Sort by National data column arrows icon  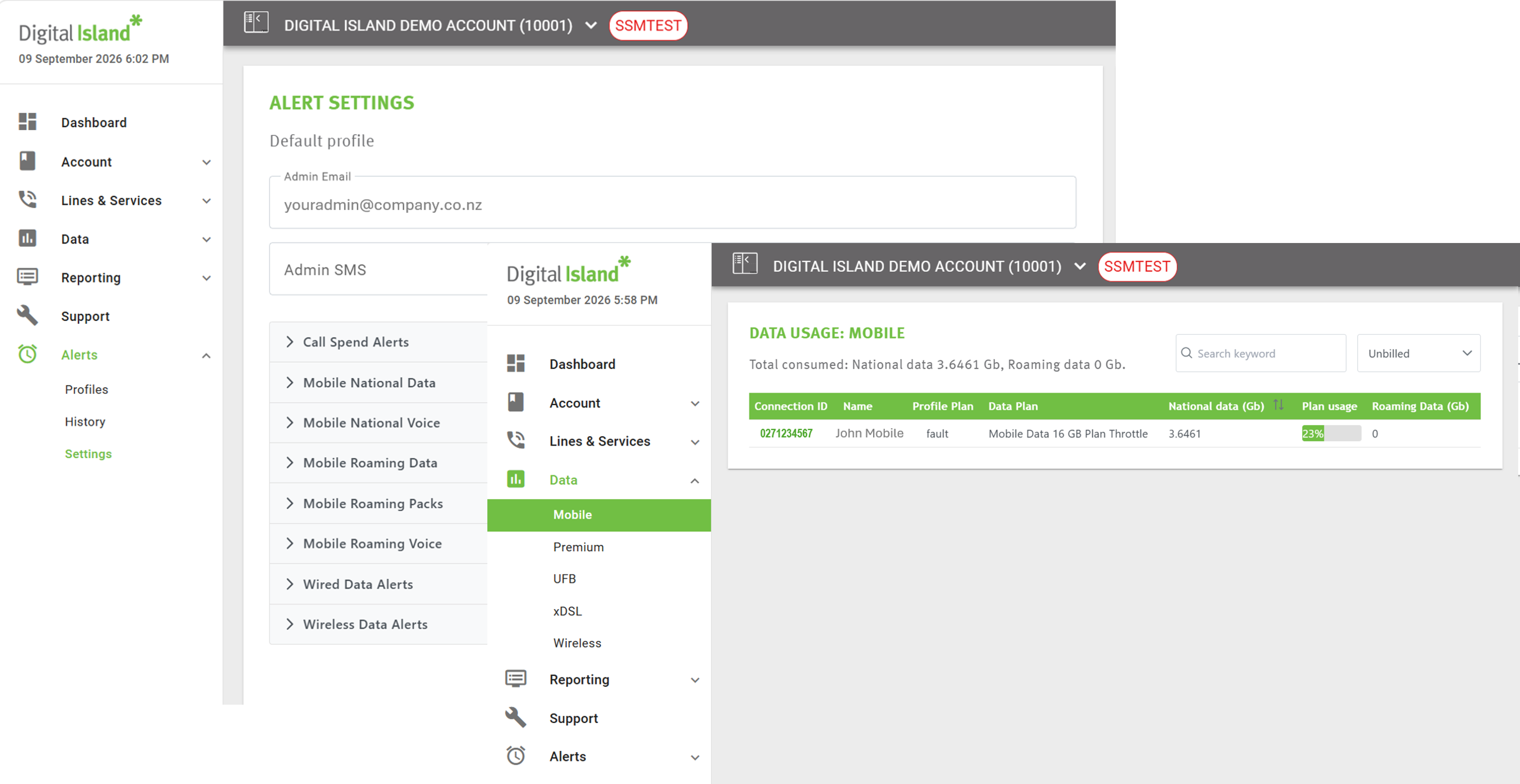click(x=1278, y=405)
